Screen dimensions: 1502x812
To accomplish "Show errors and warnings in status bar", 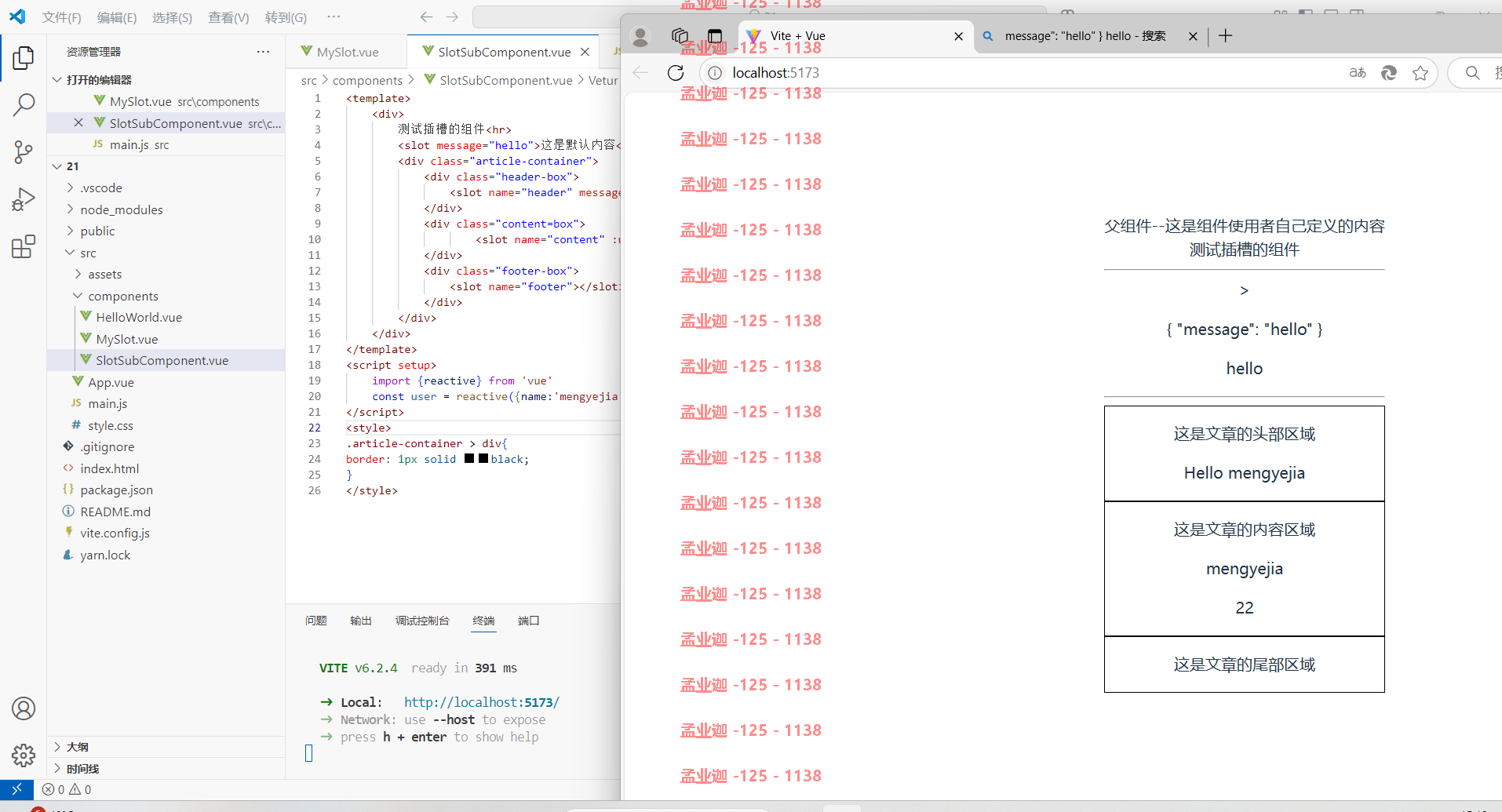I will click(x=67, y=789).
